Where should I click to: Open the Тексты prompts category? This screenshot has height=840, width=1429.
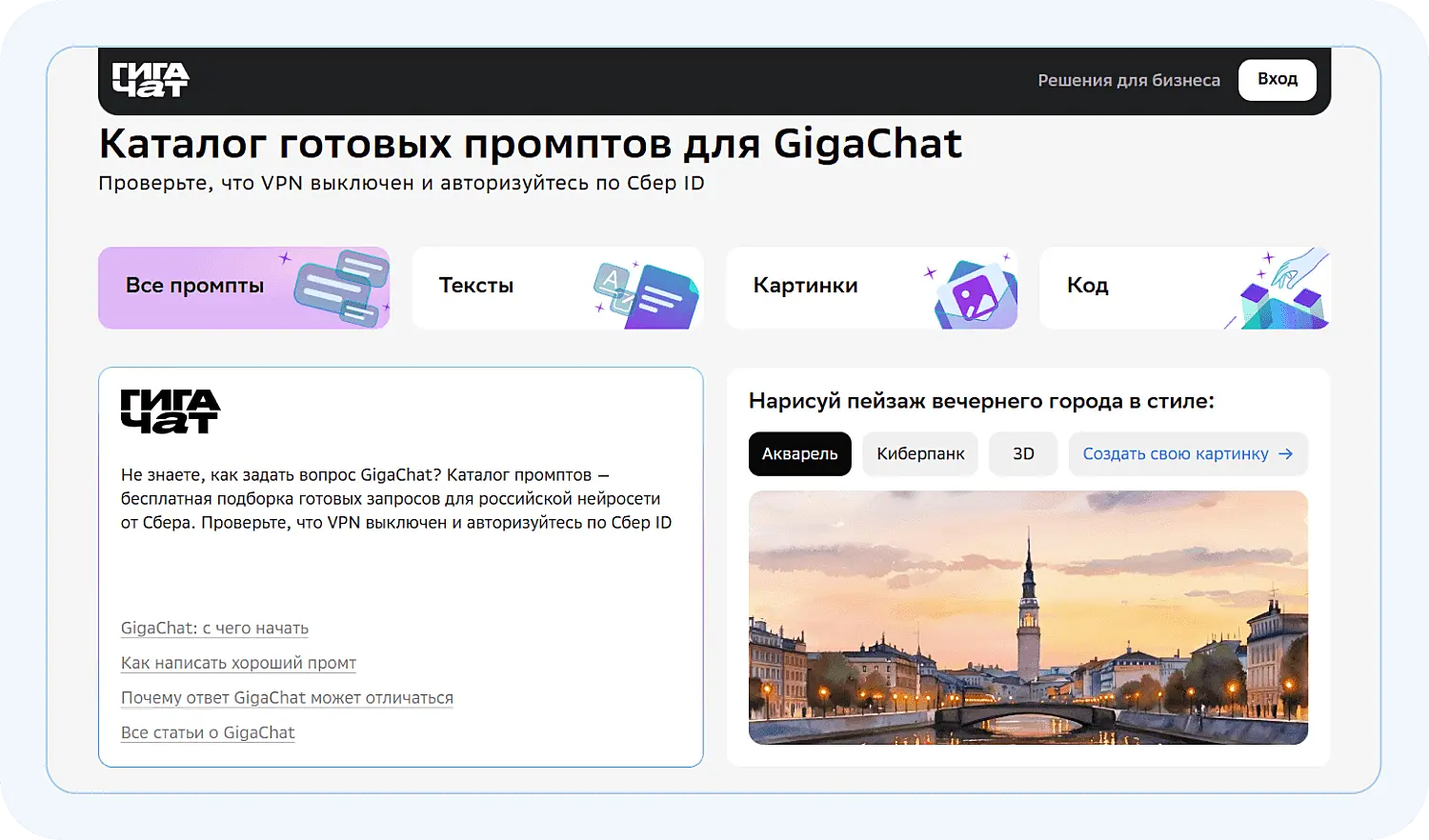tap(476, 285)
